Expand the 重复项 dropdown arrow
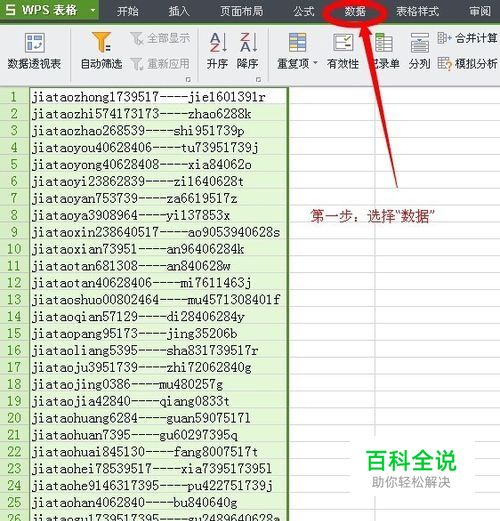Viewport: 500px width, 521px height. [315, 63]
